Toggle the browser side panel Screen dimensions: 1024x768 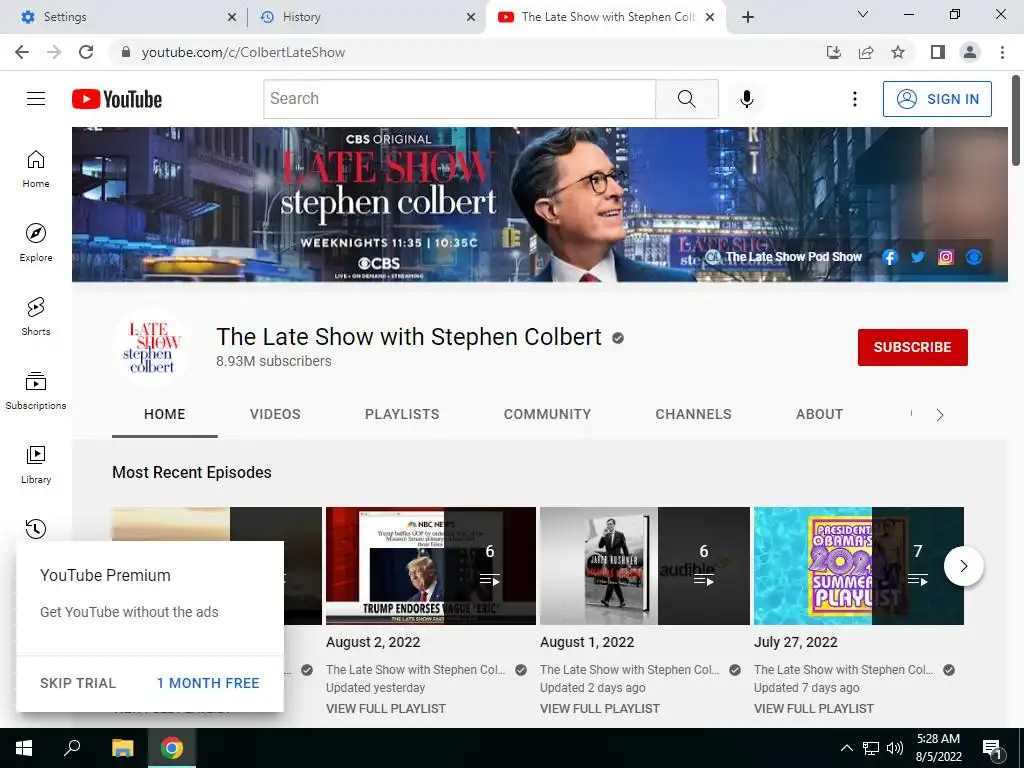coord(938,52)
